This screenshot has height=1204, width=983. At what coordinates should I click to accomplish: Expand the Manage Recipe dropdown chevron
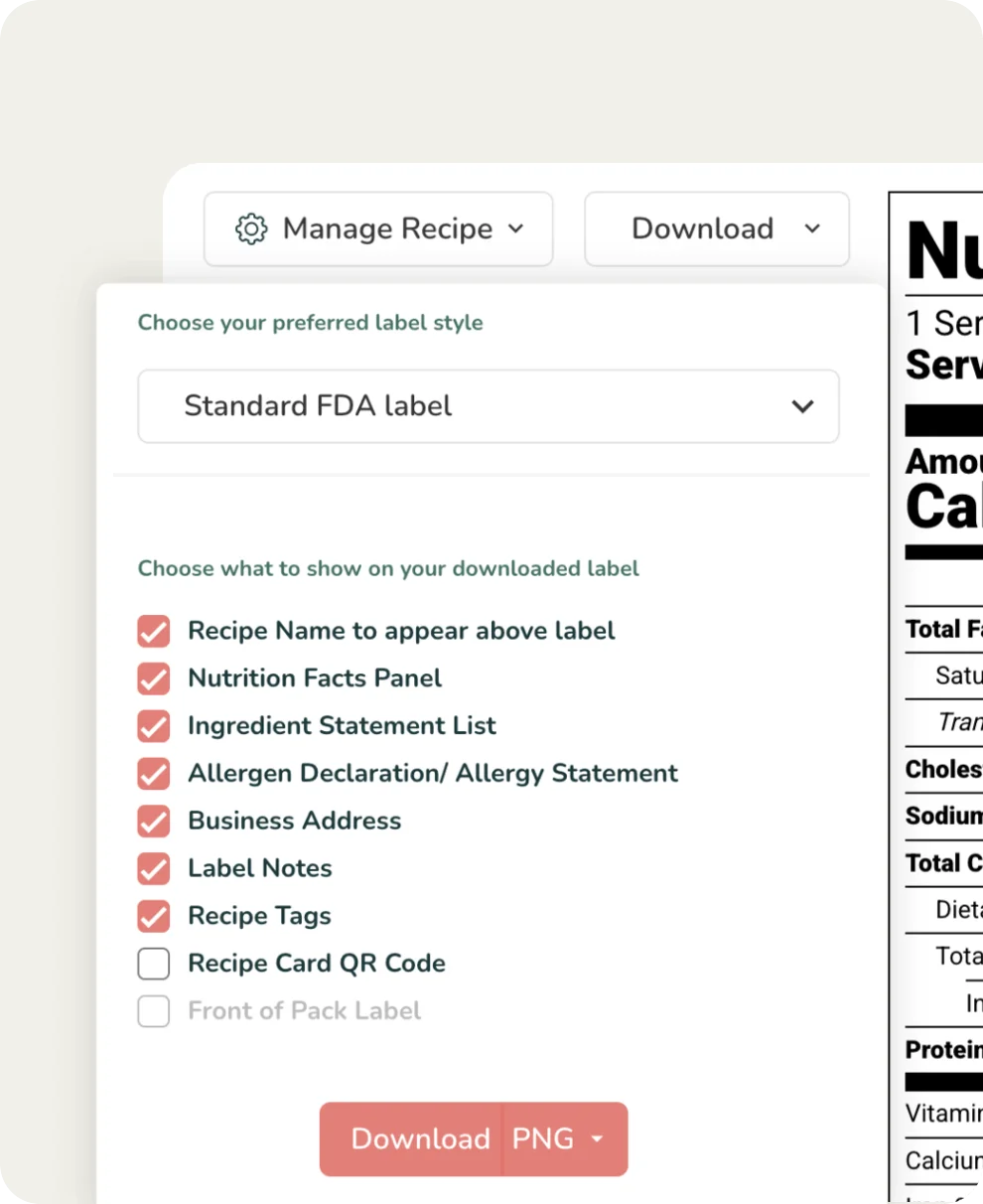[x=515, y=228]
